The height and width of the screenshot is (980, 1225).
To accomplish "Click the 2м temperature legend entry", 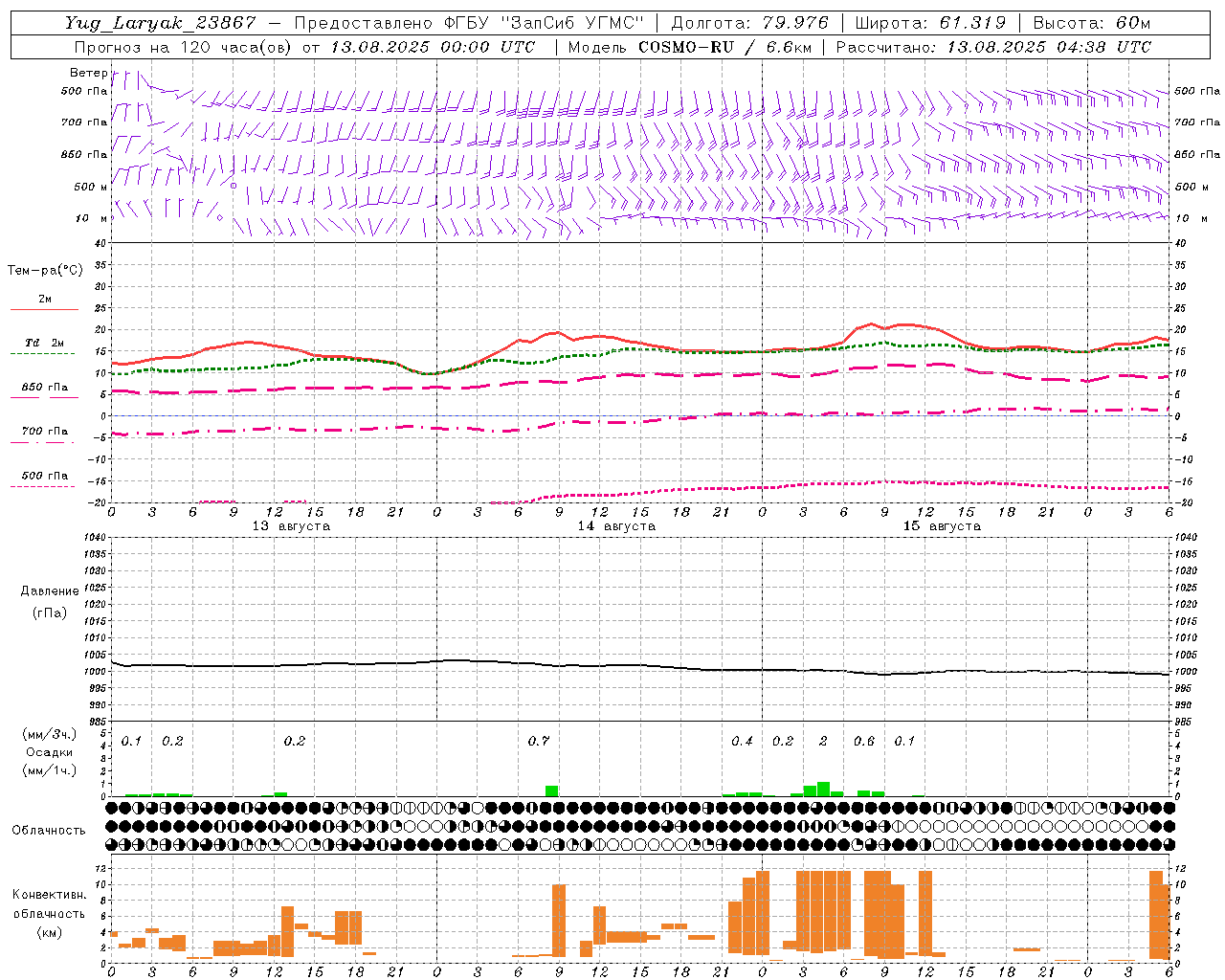I will pos(45,299).
